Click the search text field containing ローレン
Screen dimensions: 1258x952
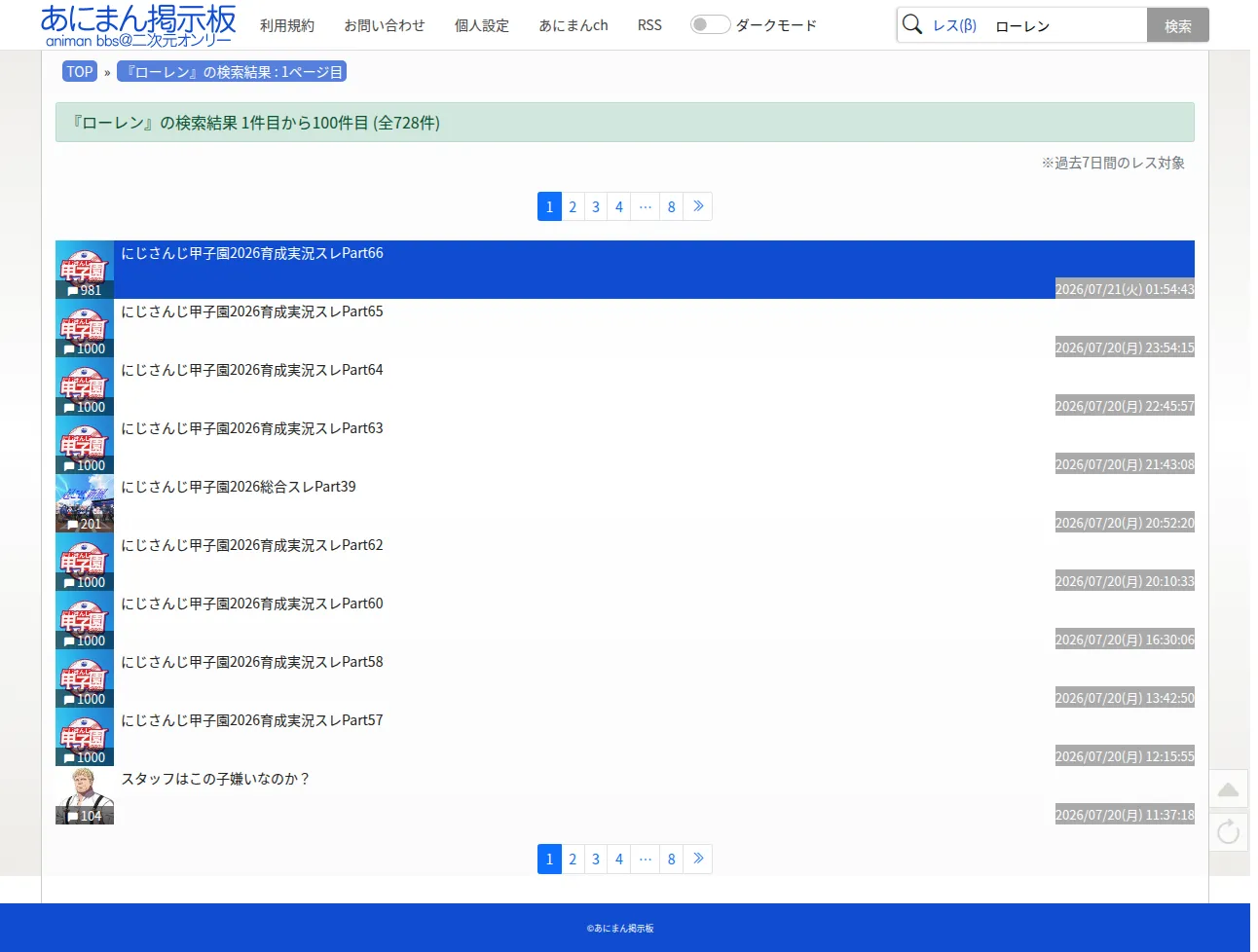[1066, 25]
